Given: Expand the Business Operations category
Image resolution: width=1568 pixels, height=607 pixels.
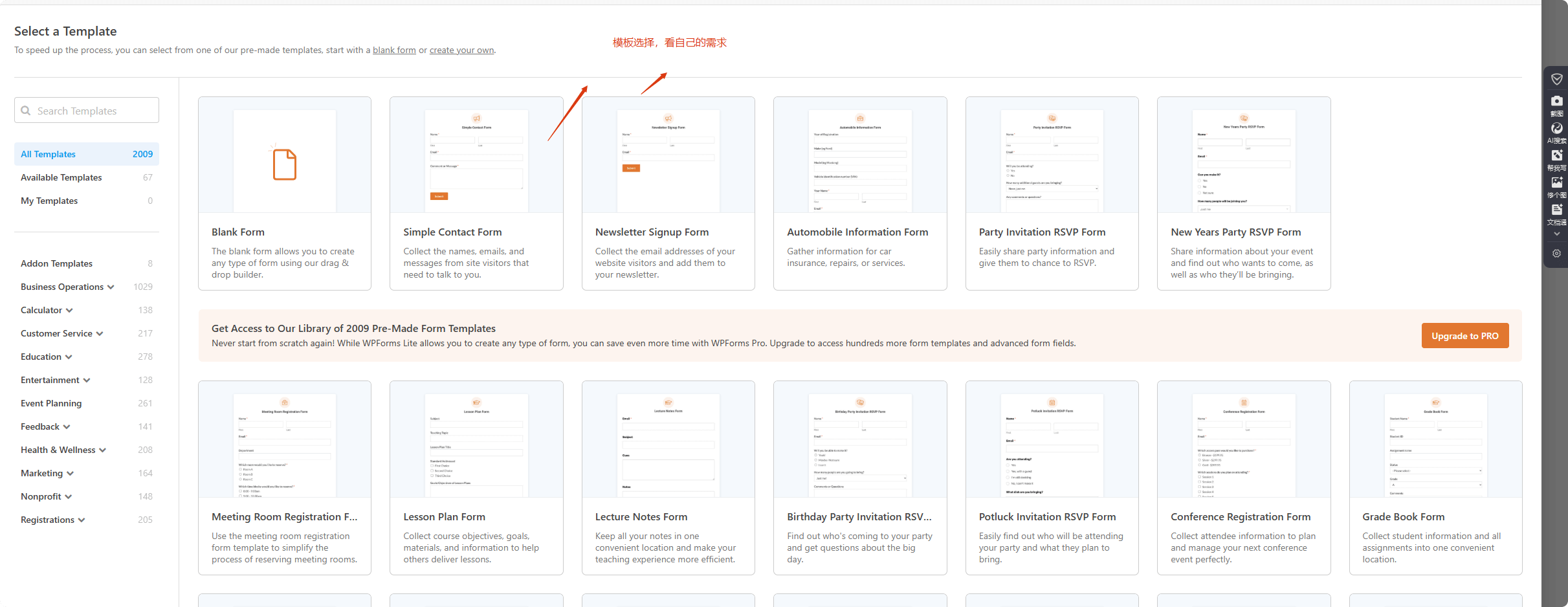Looking at the screenshot, I should click(x=111, y=287).
